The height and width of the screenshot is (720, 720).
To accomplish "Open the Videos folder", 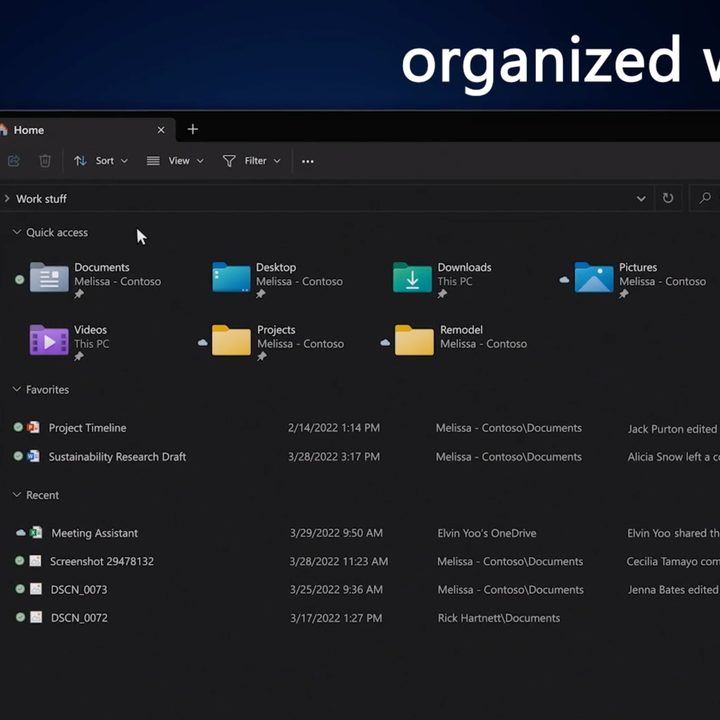I will click(x=49, y=340).
